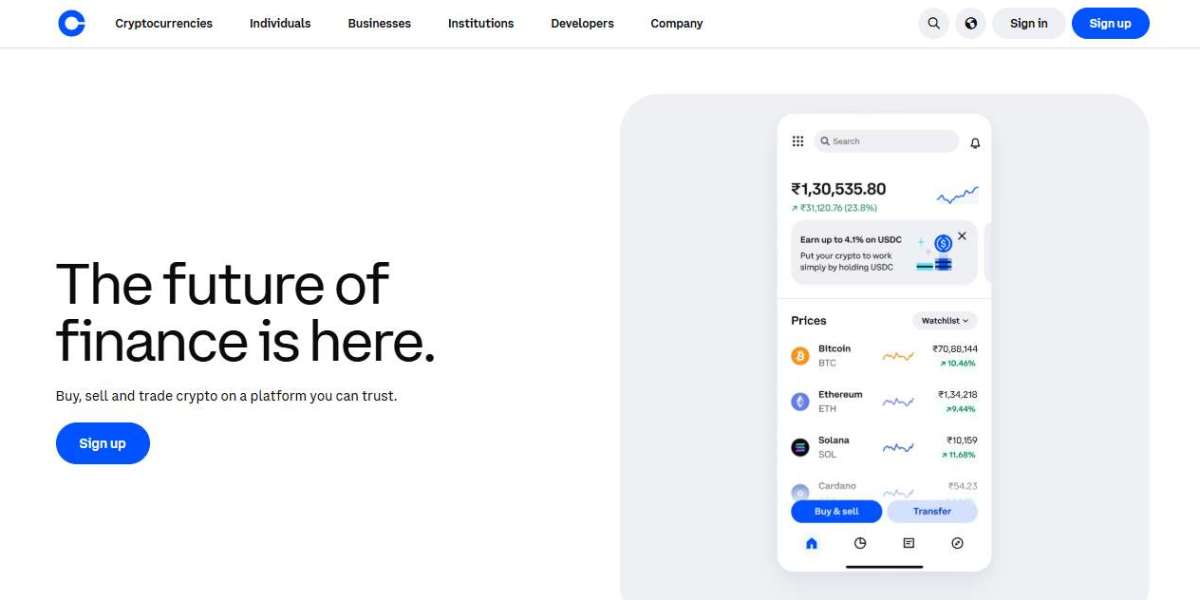Open the search magnifier icon in header
The height and width of the screenshot is (600, 1200).
click(x=933, y=23)
